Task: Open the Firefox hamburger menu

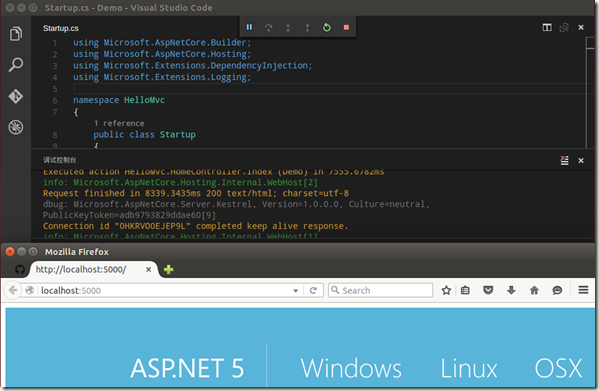Action: click(x=583, y=290)
